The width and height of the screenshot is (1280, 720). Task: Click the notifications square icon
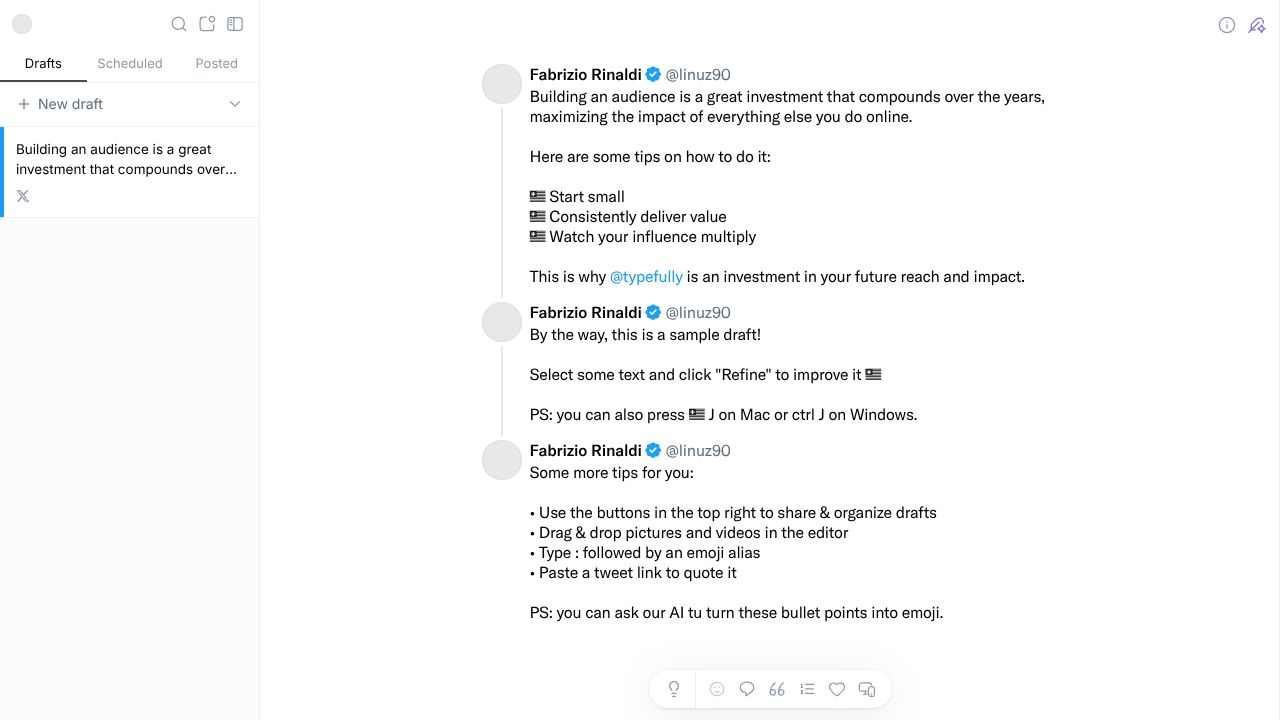(x=207, y=24)
